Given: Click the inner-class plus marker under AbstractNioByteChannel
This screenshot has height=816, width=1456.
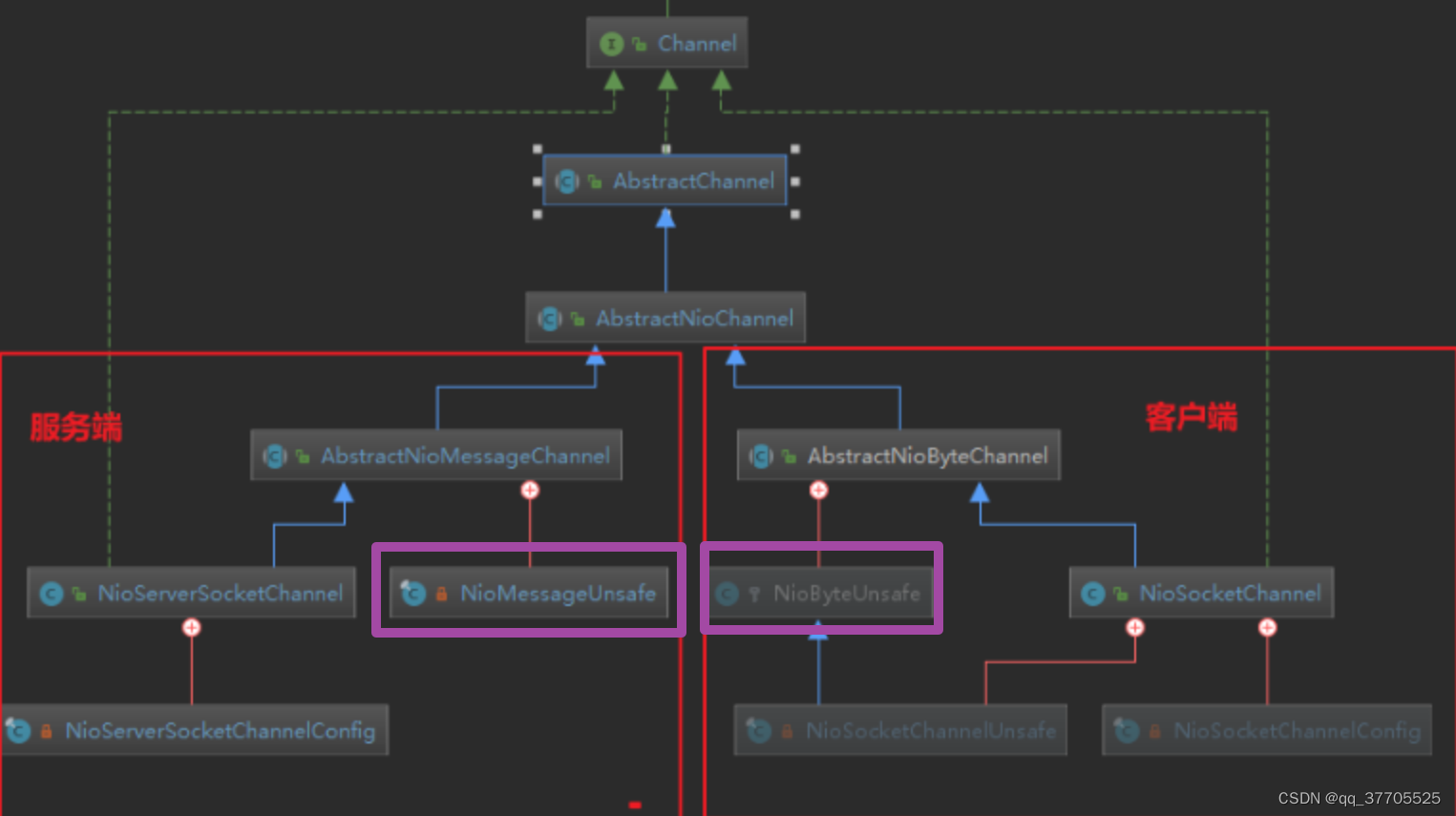Looking at the screenshot, I should [818, 490].
